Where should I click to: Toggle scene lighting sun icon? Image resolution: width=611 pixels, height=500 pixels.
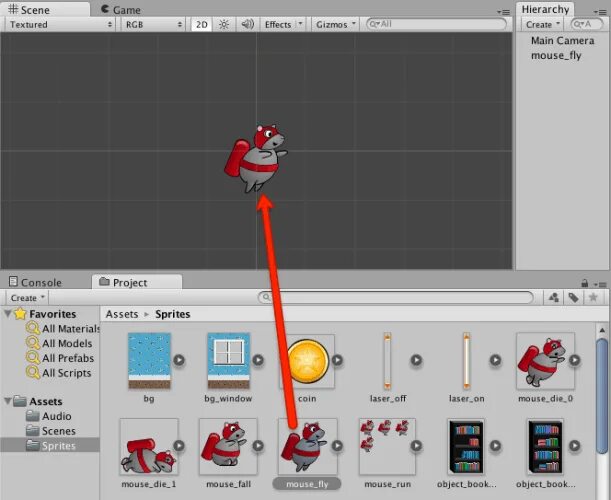pos(224,25)
